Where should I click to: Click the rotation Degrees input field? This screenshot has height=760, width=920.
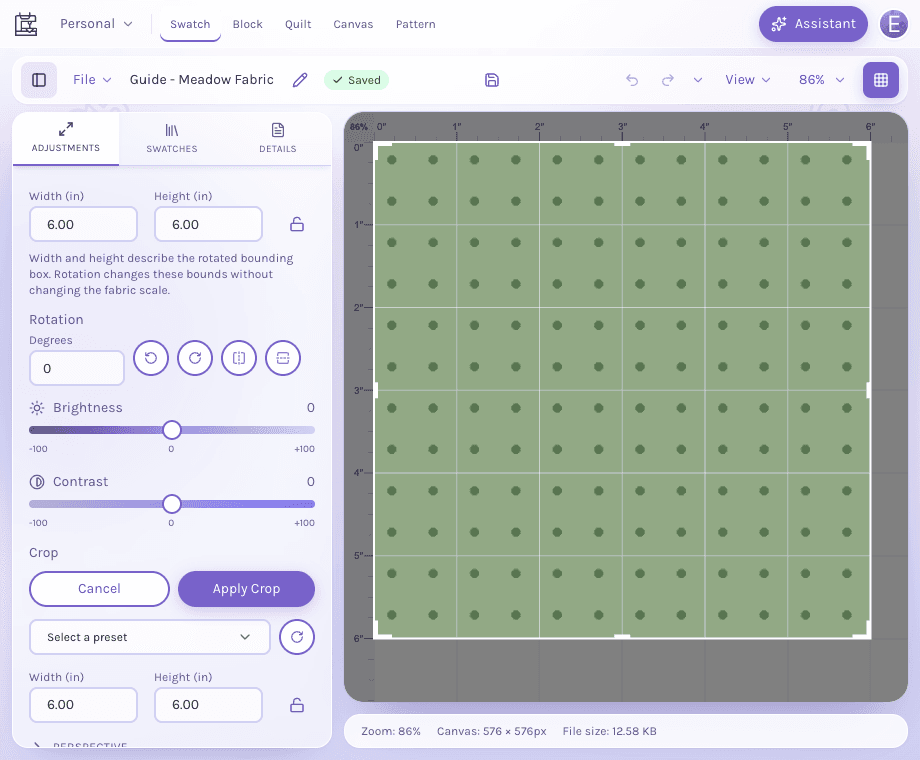pos(77,368)
